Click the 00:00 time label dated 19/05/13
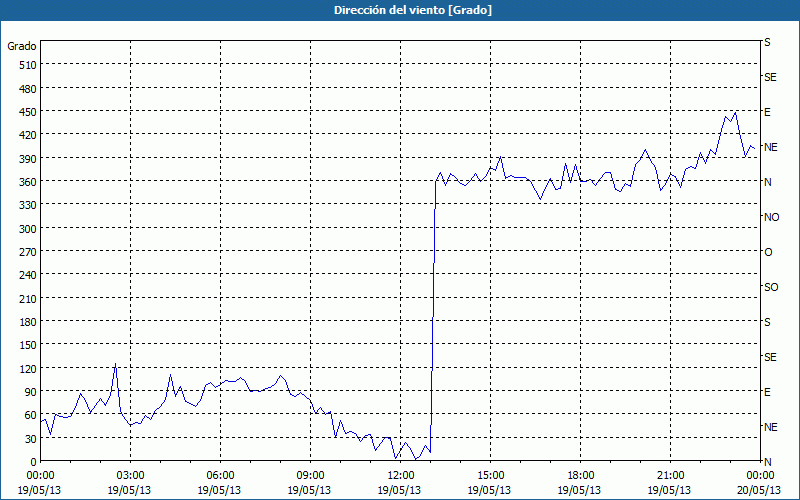 (x=40, y=476)
